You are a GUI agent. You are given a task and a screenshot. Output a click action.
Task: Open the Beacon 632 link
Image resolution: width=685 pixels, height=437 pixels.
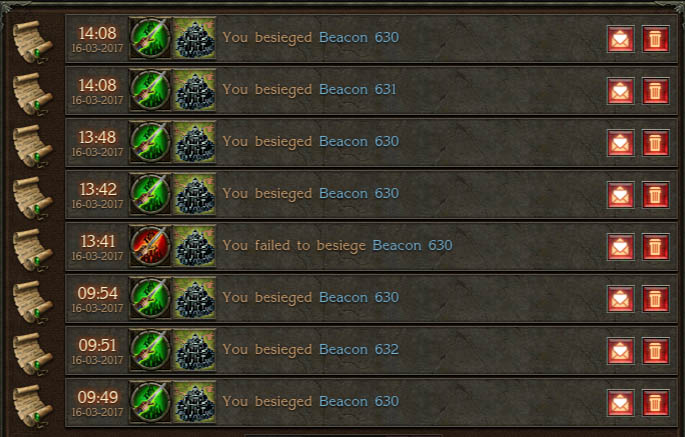pos(359,350)
